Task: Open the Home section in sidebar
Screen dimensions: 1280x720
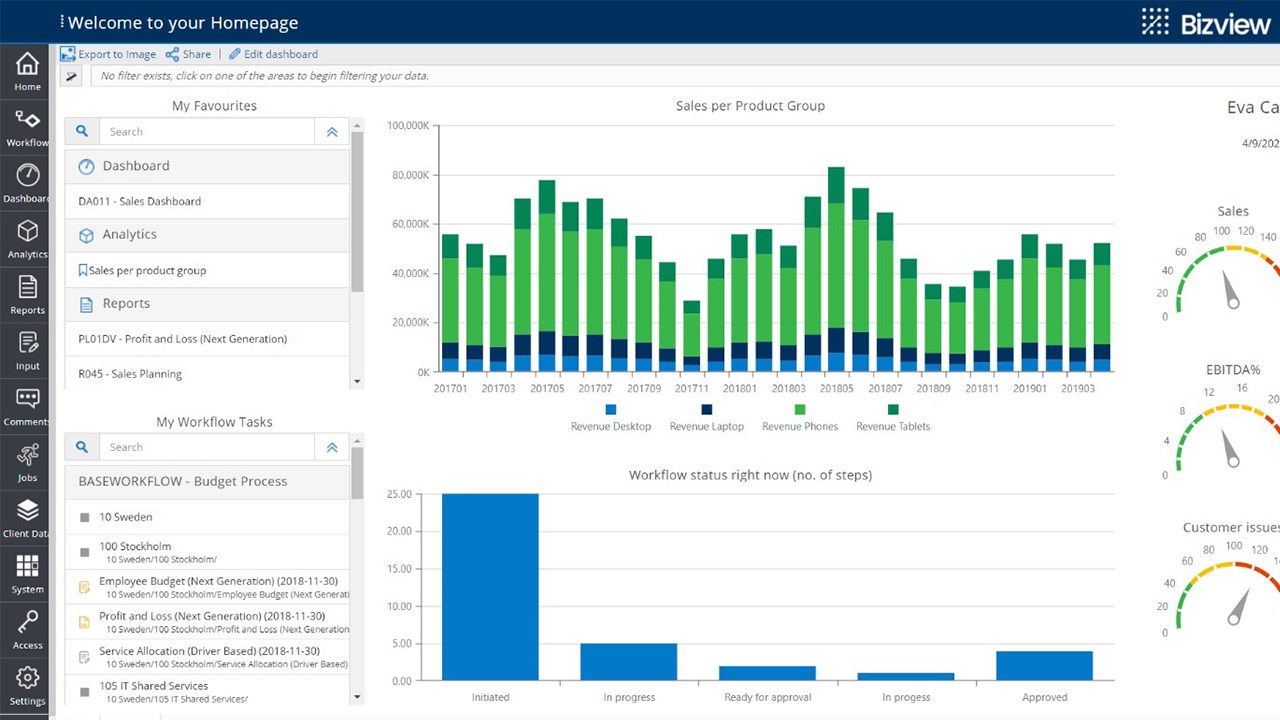Action: [x=27, y=71]
